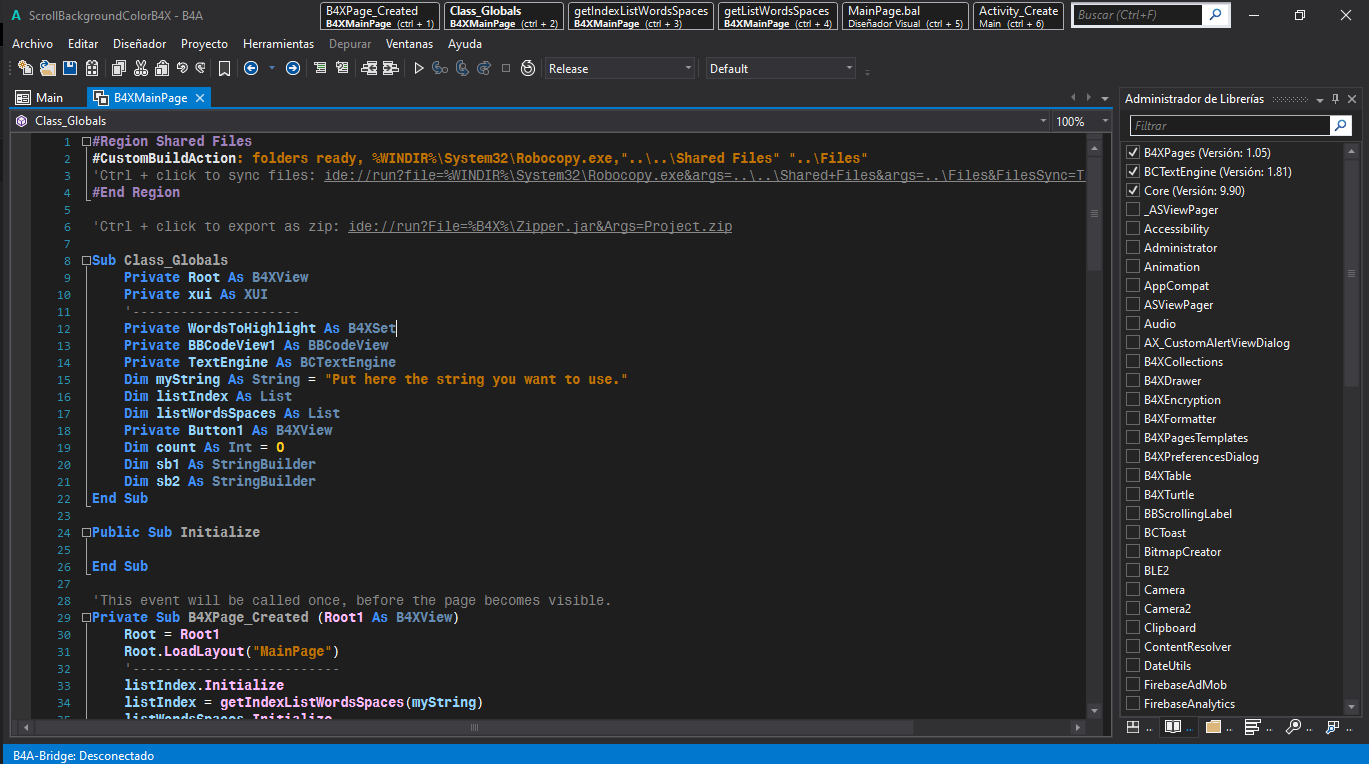Jump to getListWordsSpaces recent sub button
This screenshot has width=1369, height=764.
click(778, 16)
